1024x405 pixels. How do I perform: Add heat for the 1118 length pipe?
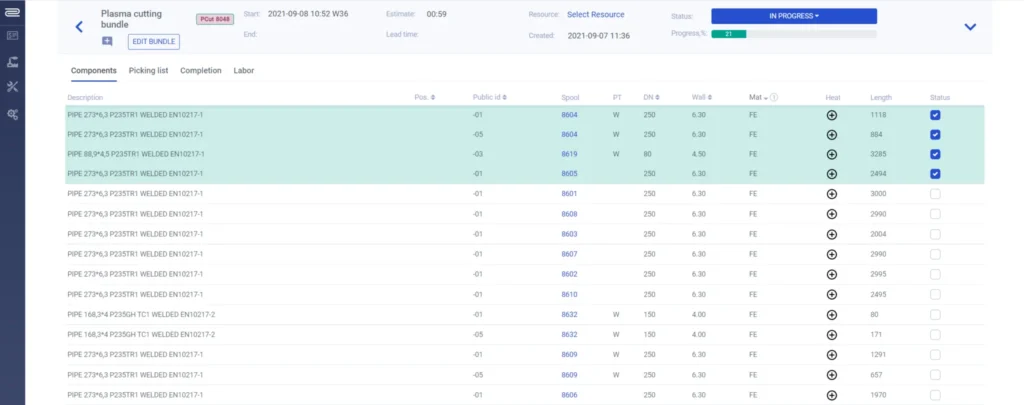pos(831,115)
